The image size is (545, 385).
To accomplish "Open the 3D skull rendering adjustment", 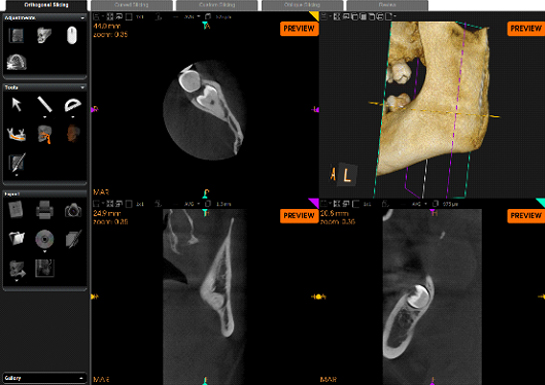I will [x=44, y=35].
